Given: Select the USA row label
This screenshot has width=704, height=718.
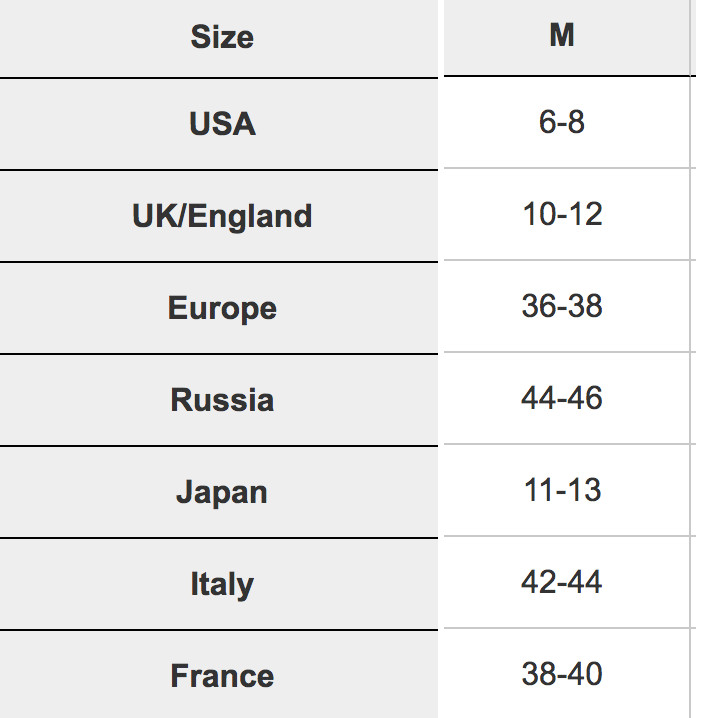Looking at the screenshot, I should click(222, 124).
